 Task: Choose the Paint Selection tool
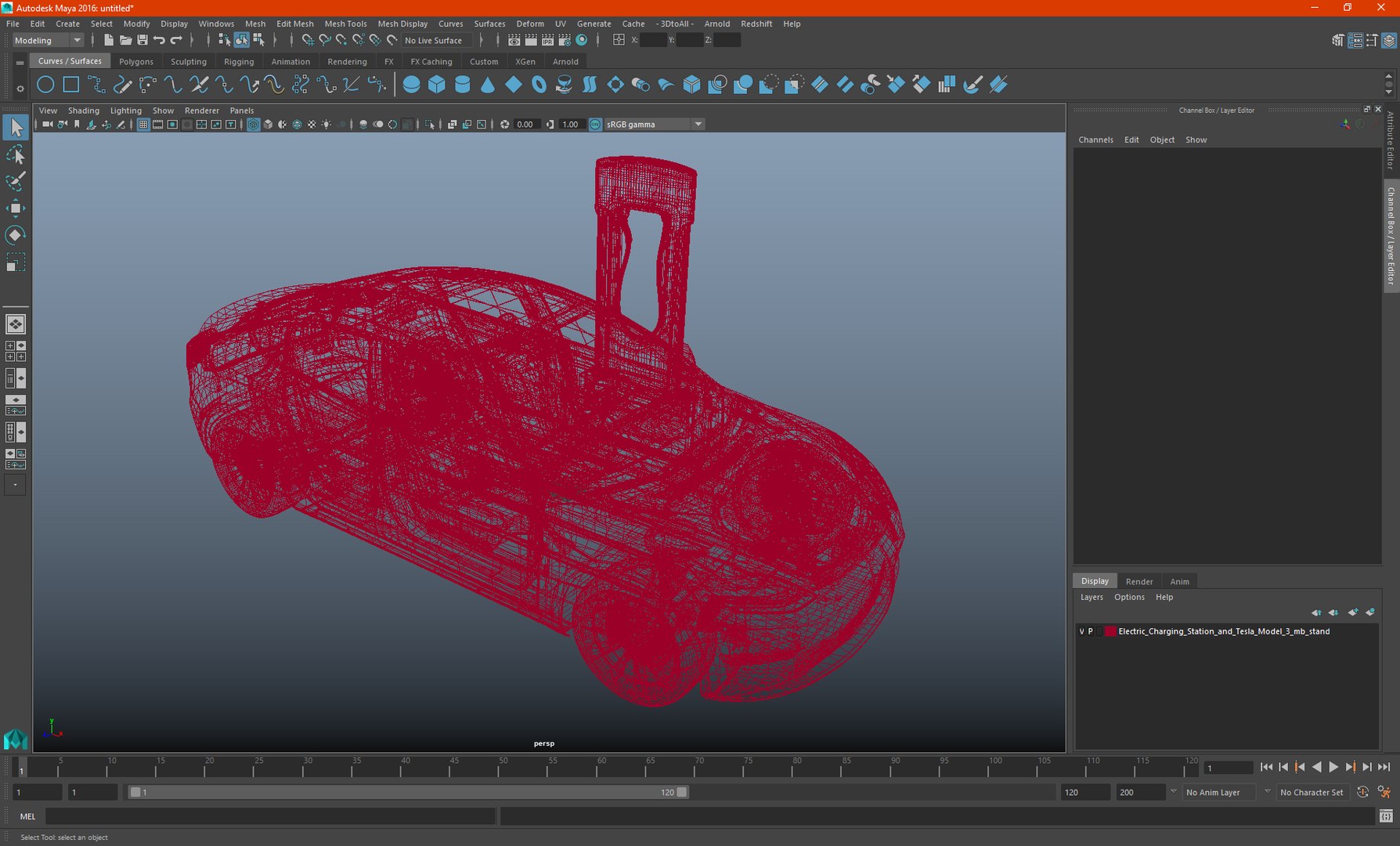pos(15,181)
